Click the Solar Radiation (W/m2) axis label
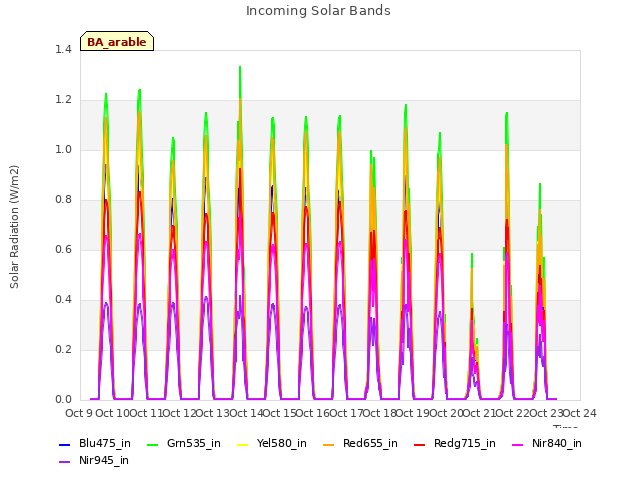This screenshot has height=480, width=640. point(14,227)
